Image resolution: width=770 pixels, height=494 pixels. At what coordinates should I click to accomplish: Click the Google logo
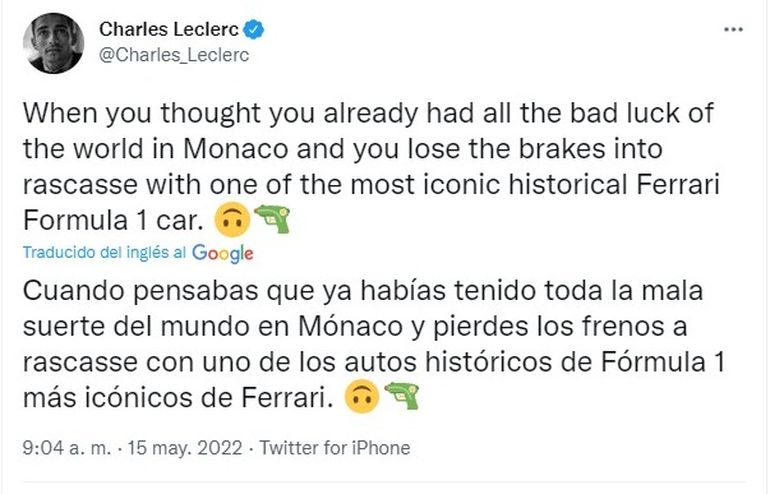(x=222, y=253)
